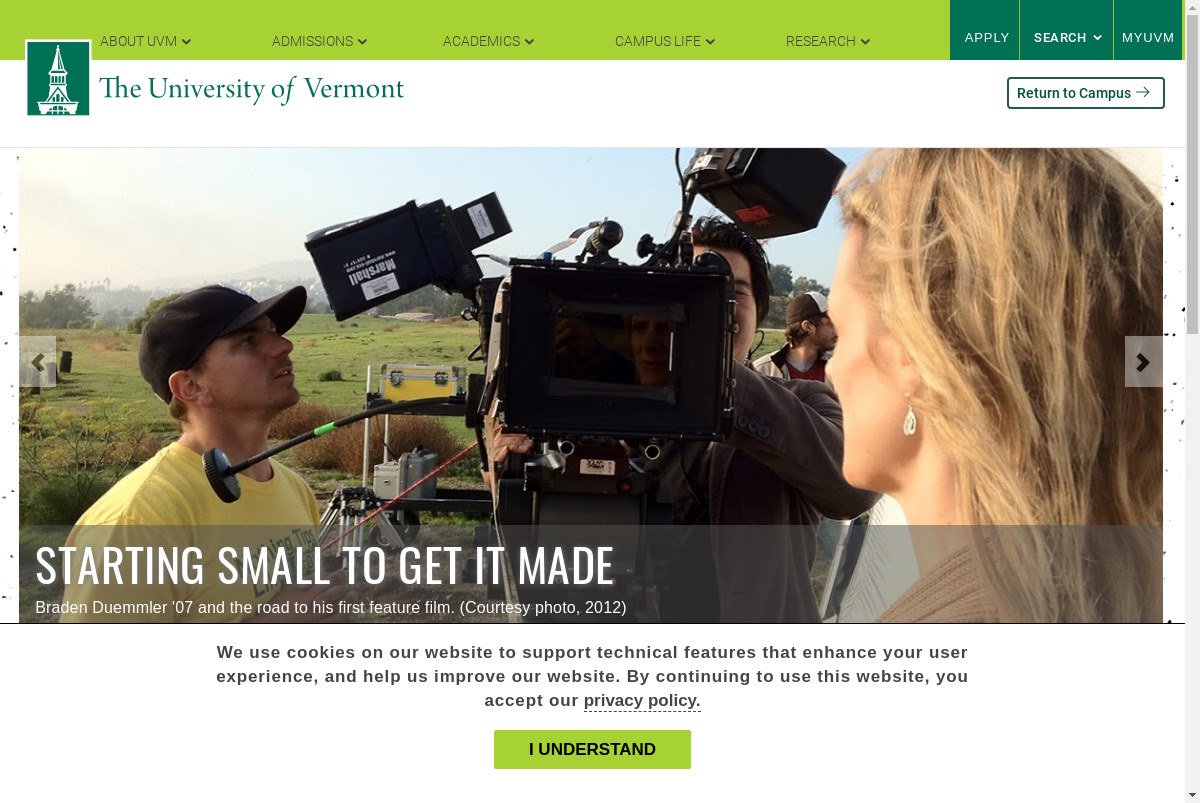Go to previous slide arrow
The height and width of the screenshot is (803, 1200).
38,362
